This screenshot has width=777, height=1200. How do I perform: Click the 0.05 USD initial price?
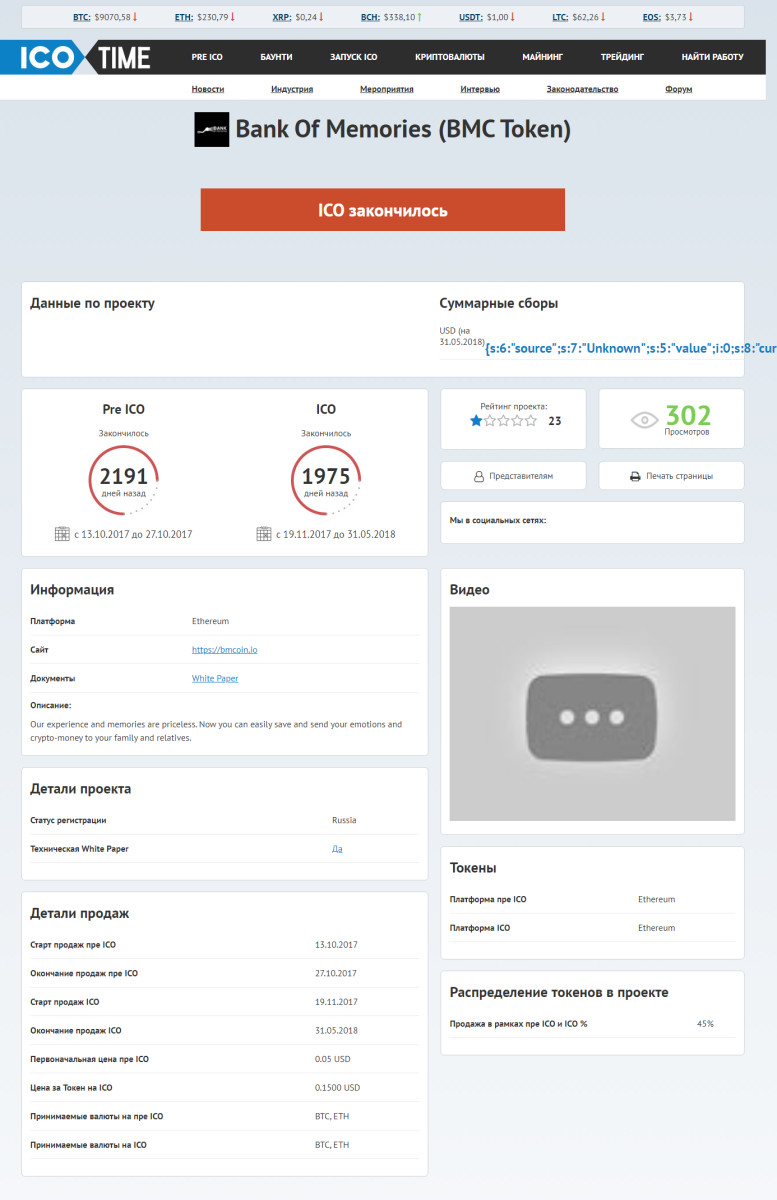(x=333, y=1059)
